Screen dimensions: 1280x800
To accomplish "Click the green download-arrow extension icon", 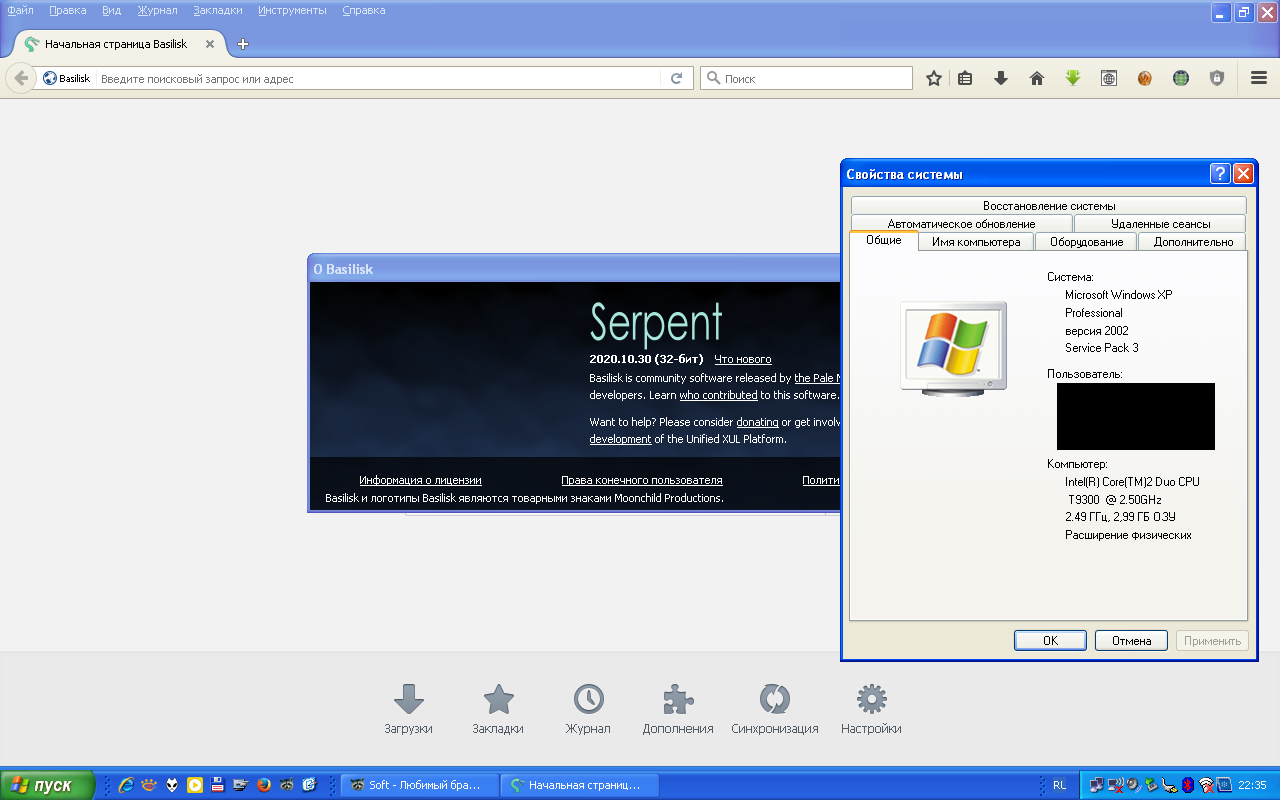I will [x=1073, y=78].
